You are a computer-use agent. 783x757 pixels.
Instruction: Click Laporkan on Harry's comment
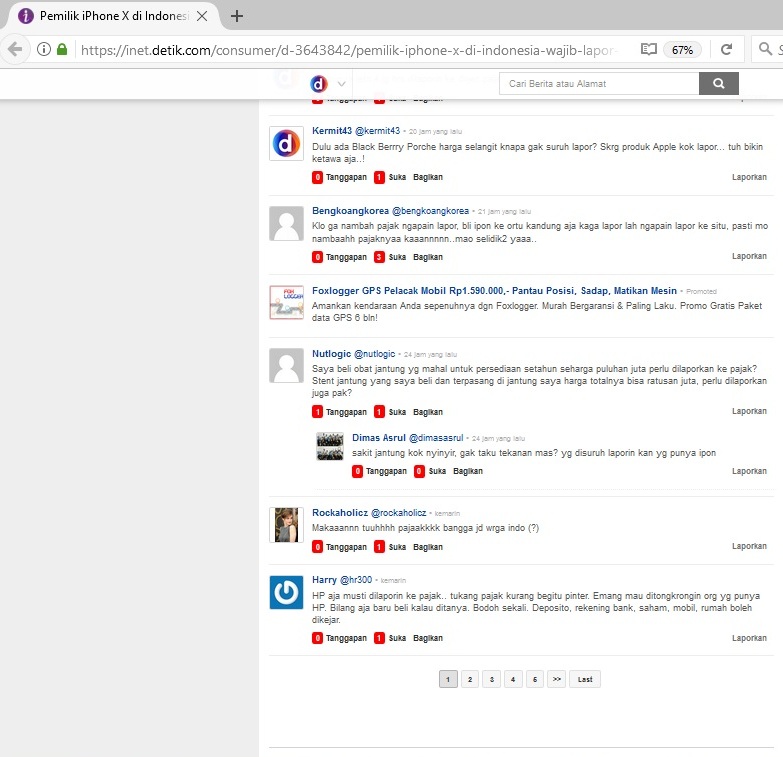coord(749,638)
